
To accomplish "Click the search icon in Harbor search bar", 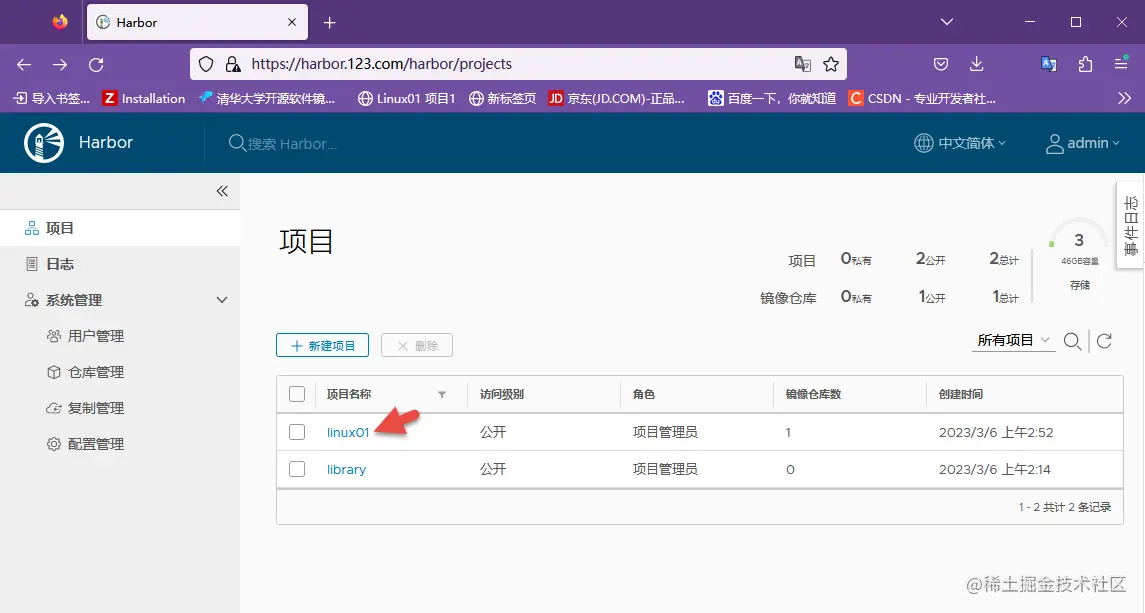I will (x=237, y=142).
